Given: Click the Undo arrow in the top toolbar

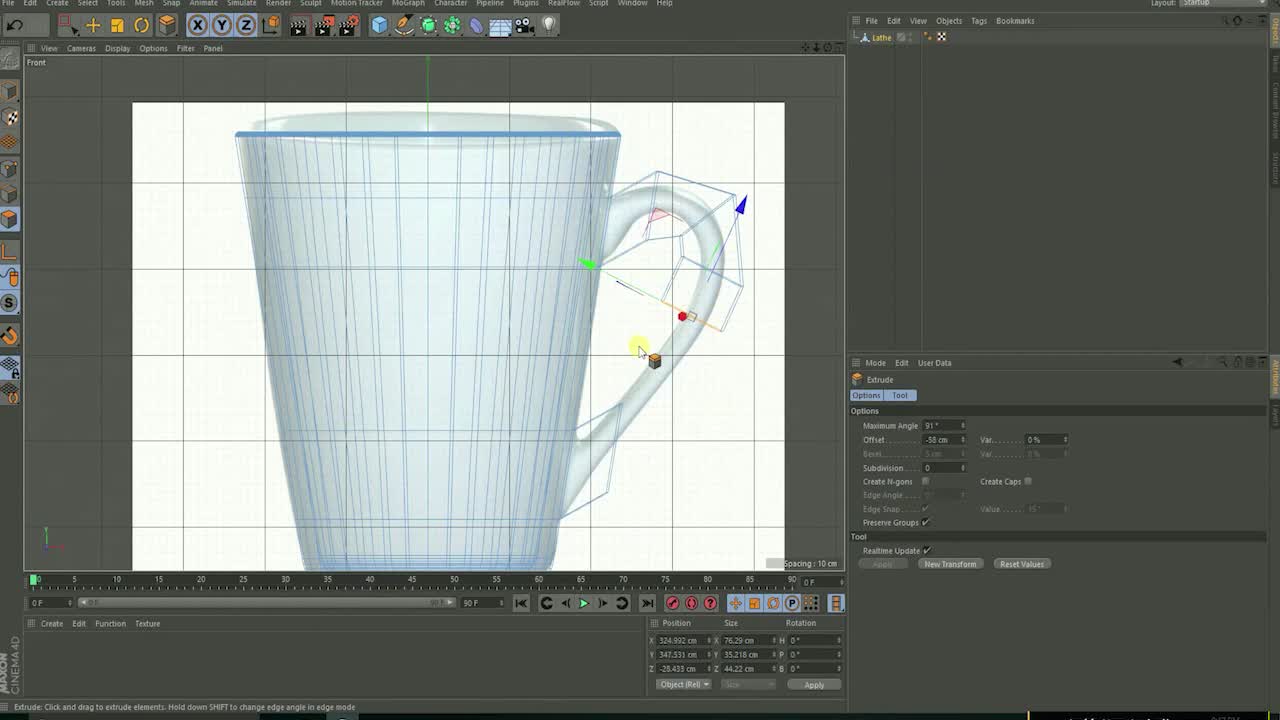Looking at the screenshot, I should [15, 25].
